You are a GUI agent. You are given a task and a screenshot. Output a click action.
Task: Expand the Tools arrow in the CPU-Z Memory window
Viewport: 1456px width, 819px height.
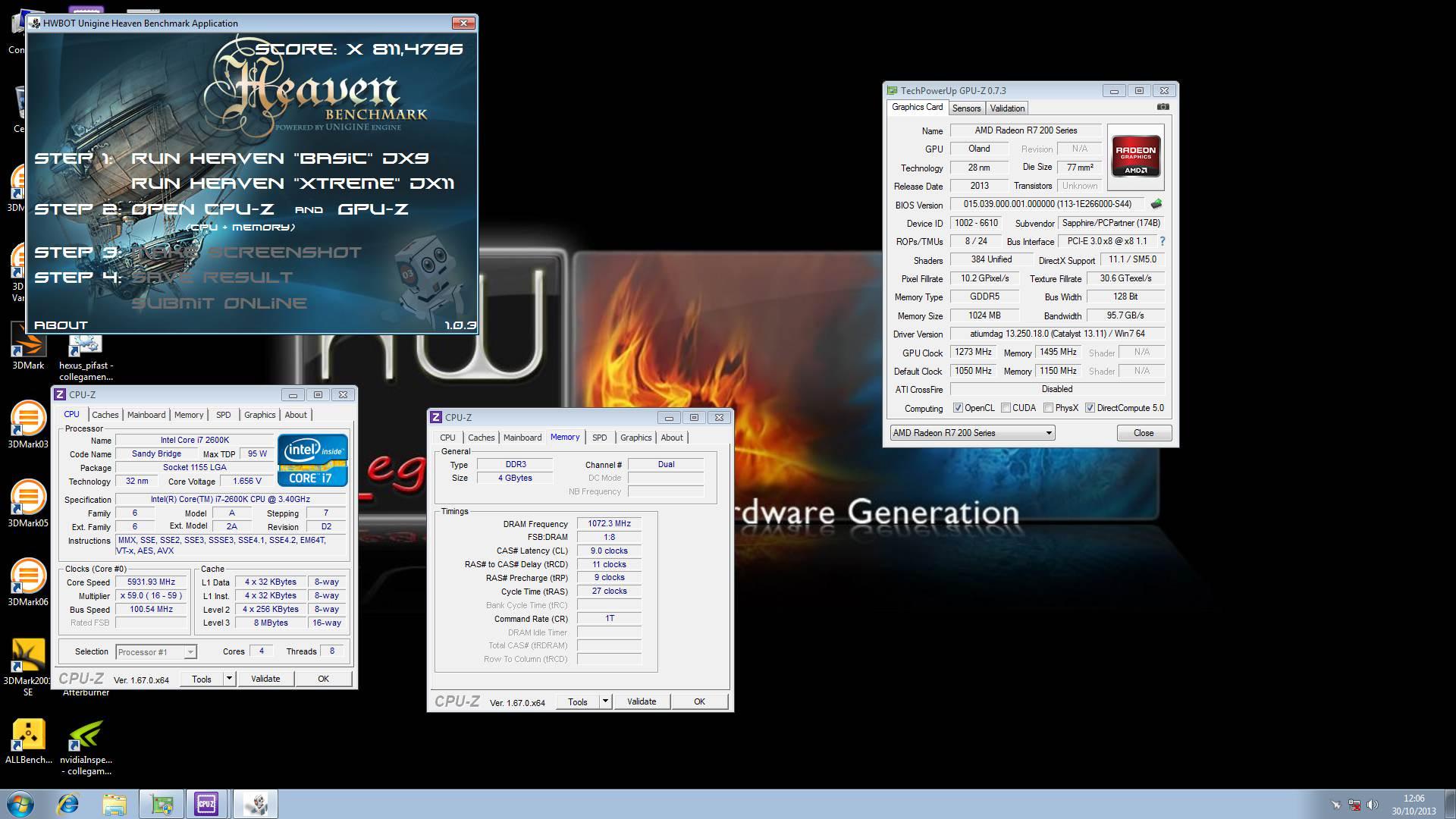point(605,701)
